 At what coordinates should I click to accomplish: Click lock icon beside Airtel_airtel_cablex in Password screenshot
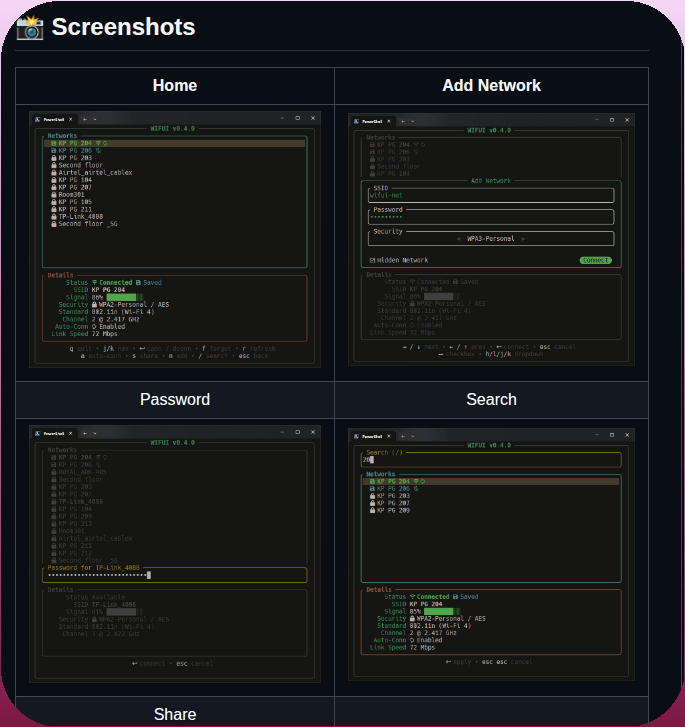coord(54,538)
